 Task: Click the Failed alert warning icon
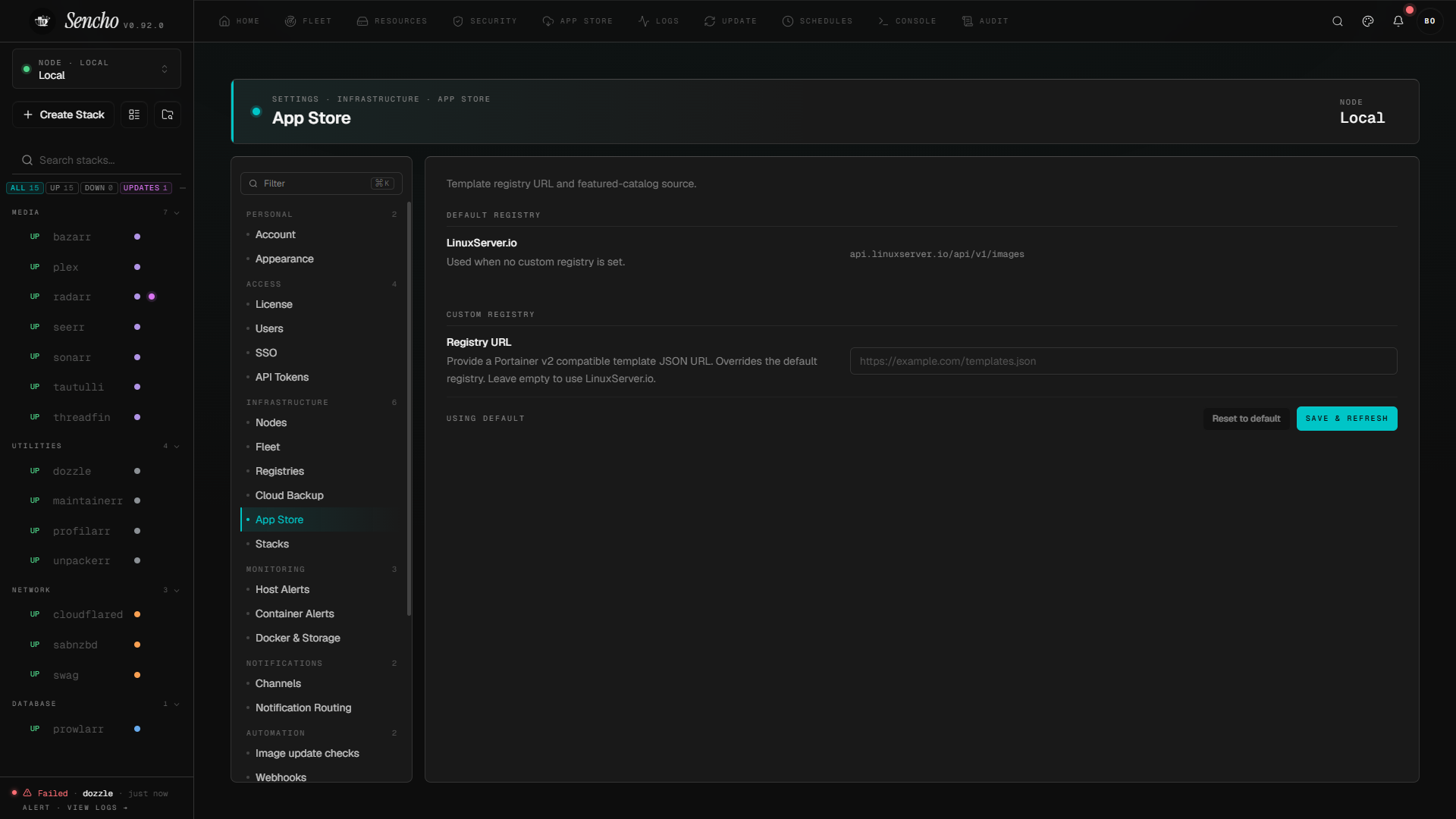[x=27, y=793]
